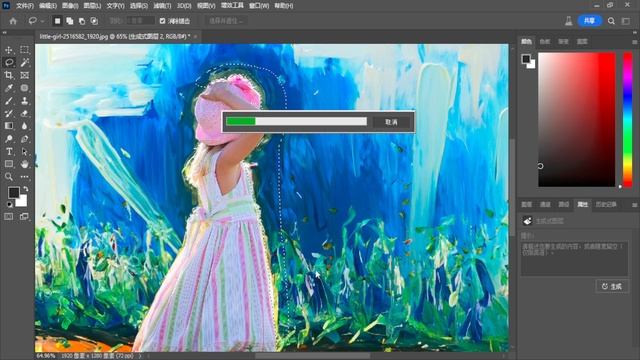Select the Rectangle shape tool
Viewport: 640px width, 360px height.
pyautogui.click(x=9, y=164)
